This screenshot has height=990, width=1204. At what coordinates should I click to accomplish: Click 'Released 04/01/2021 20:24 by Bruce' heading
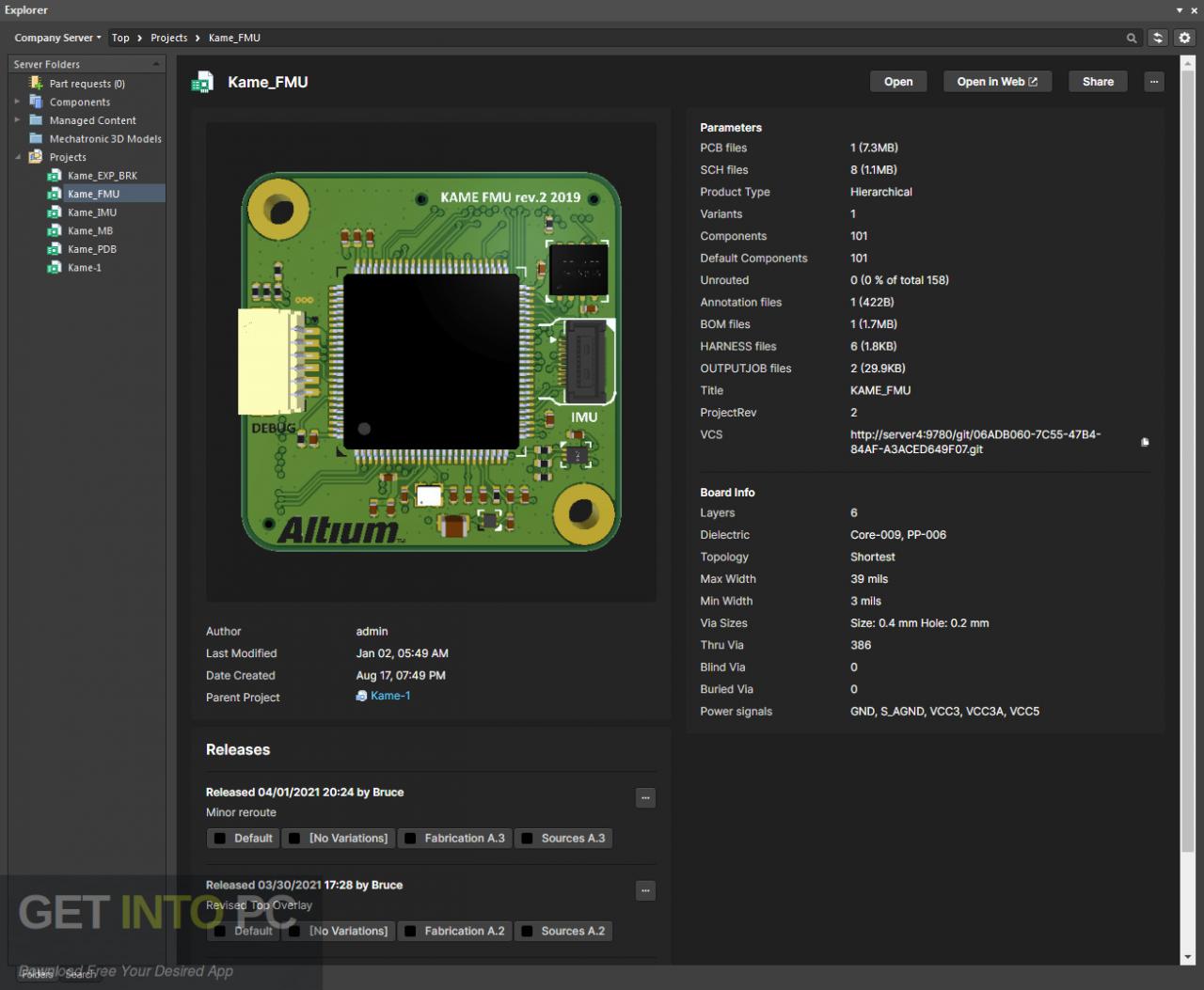click(x=305, y=793)
